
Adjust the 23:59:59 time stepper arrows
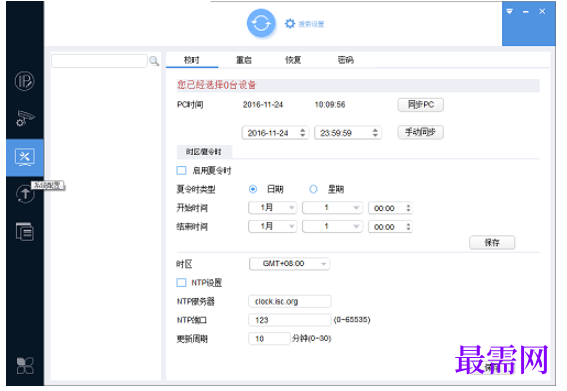375,133
